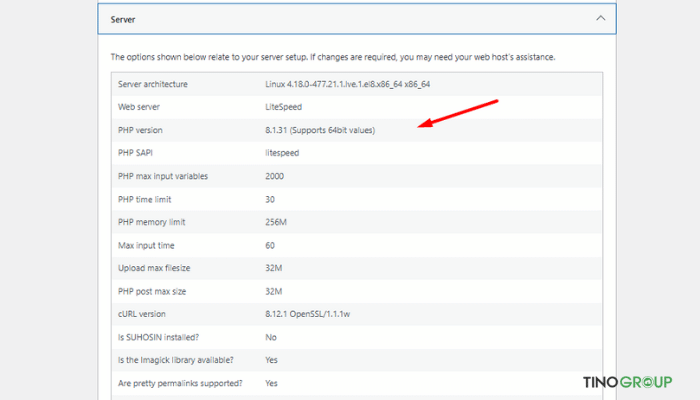Select the 'Upload max filesize' label
The width and height of the screenshot is (700, 400).
tap(154, 268)
